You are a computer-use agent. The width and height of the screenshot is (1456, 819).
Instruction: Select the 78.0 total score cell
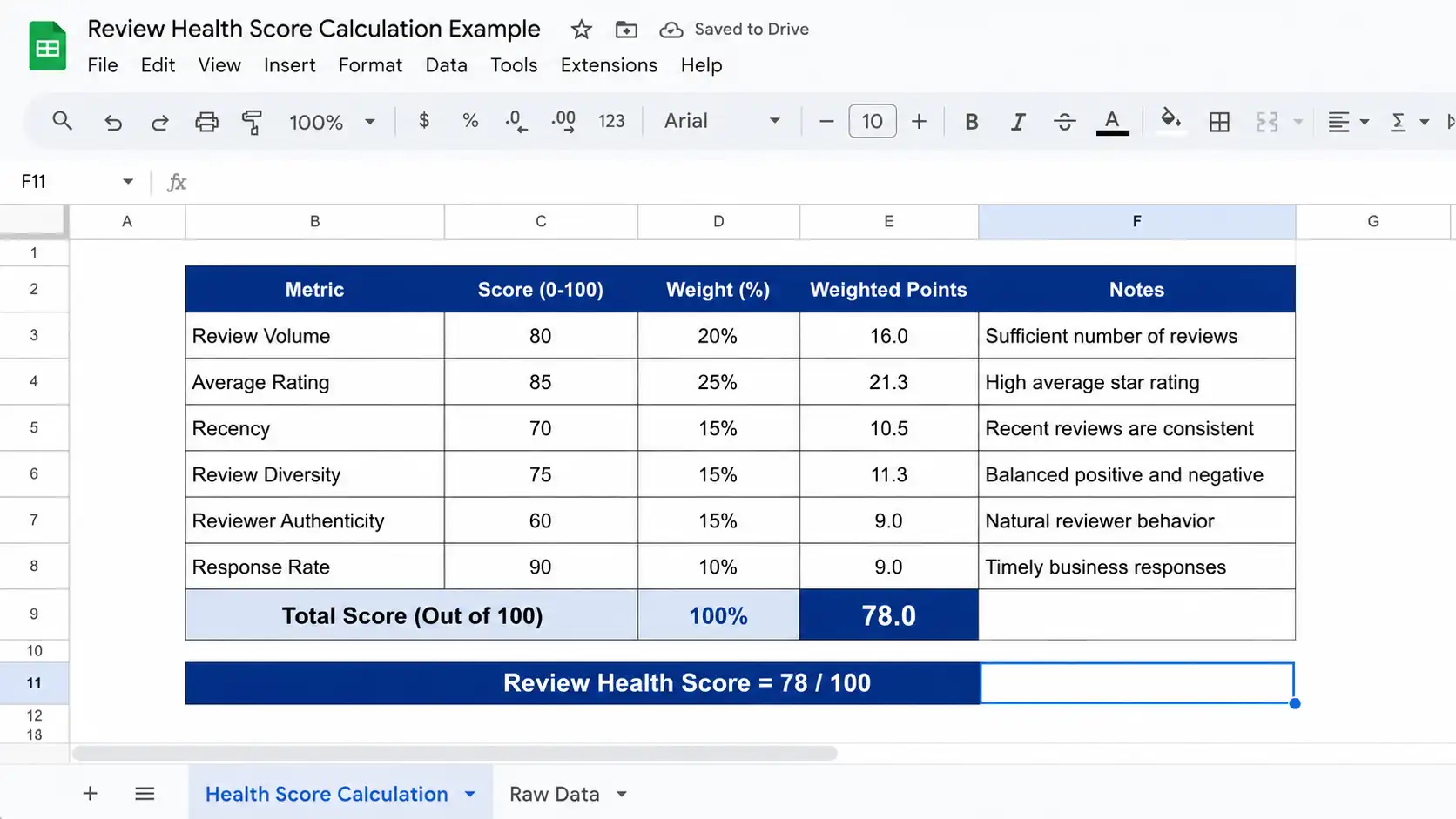pyautogui.click(x=888, y=614)
